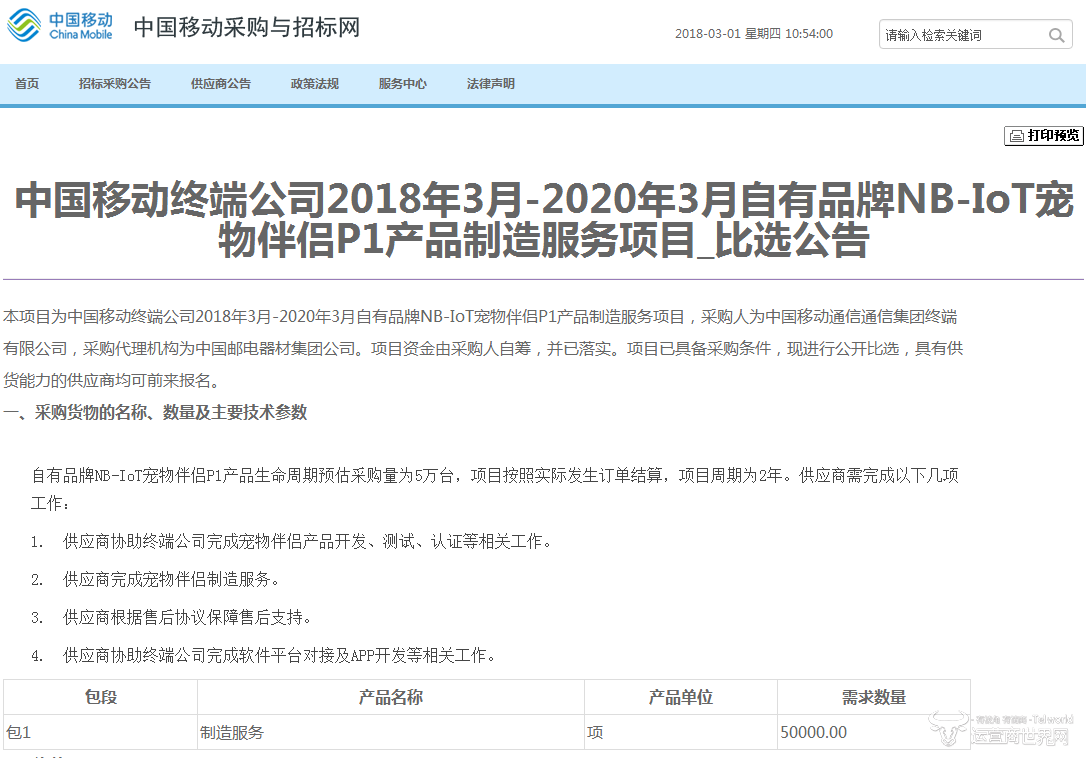Click the 中国移动采购与招标网 site title
Image resolution: width=1086 pixels, height=758 pixels.
(246, 27)
